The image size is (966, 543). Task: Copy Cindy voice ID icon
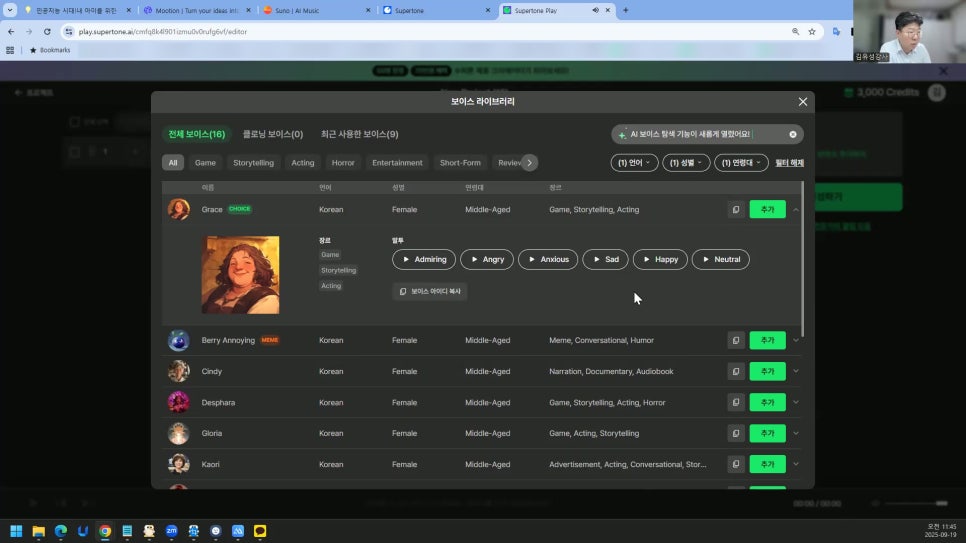click(736, 371)
